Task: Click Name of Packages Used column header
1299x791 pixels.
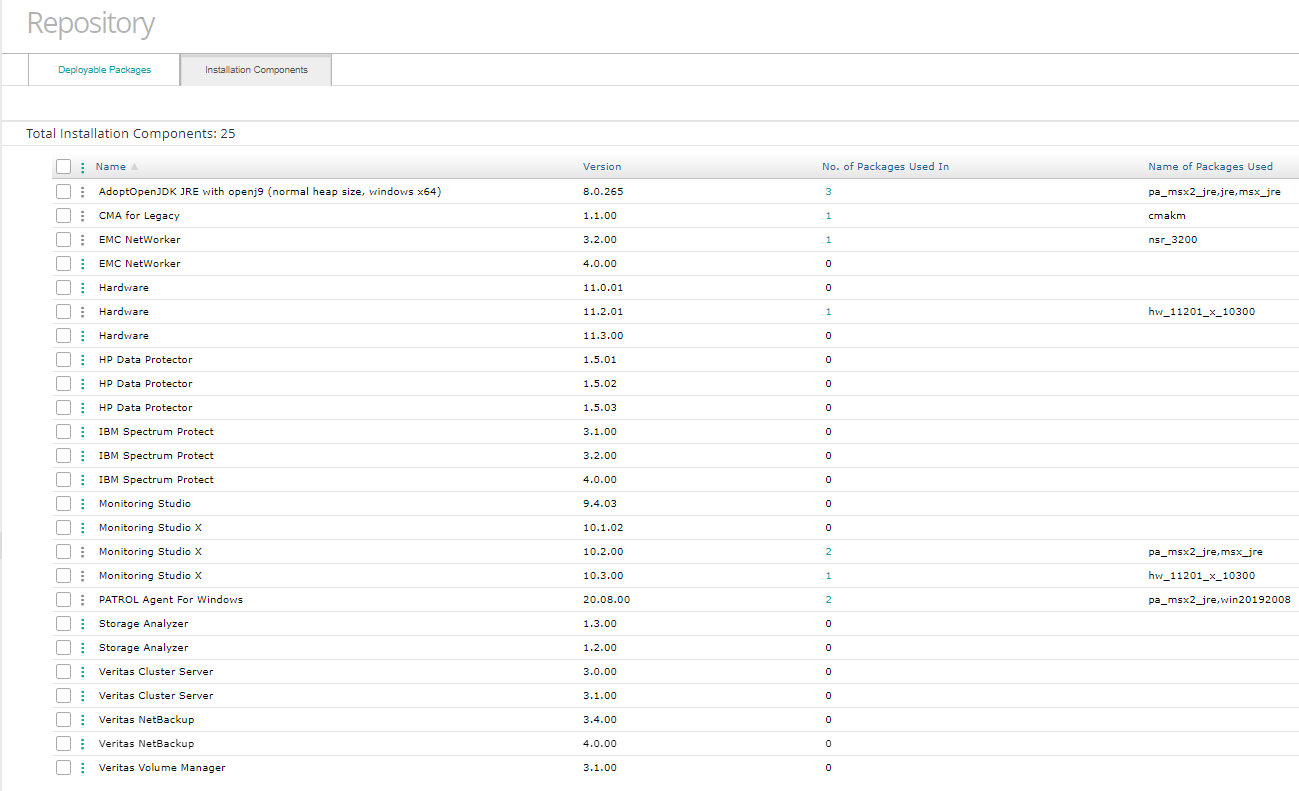Action: [x=1210, y=167]
